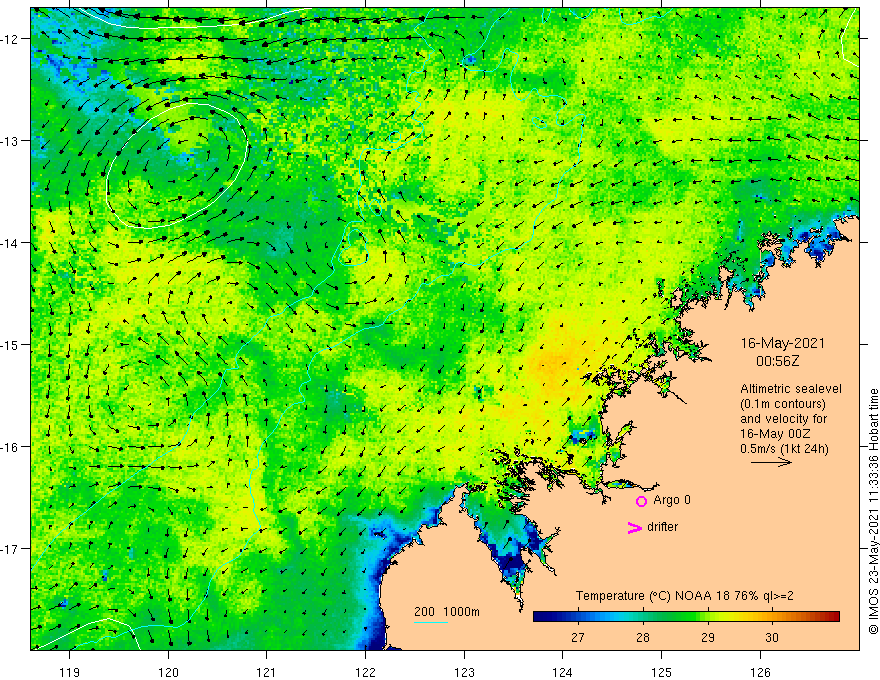Click the longitude 126 axis label

pos(760,672)
